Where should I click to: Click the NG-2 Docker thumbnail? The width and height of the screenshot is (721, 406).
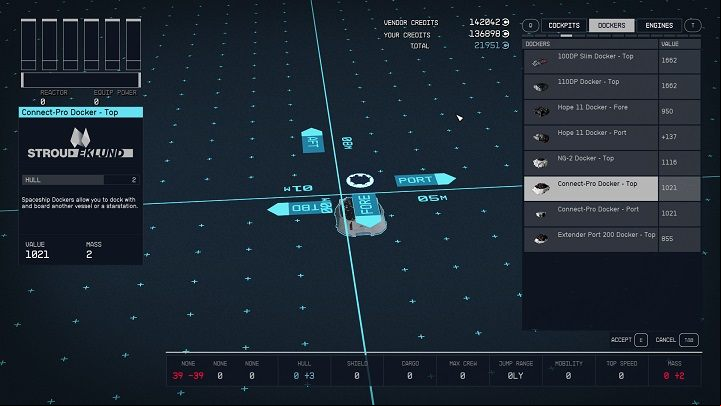(x=541, y=162)
